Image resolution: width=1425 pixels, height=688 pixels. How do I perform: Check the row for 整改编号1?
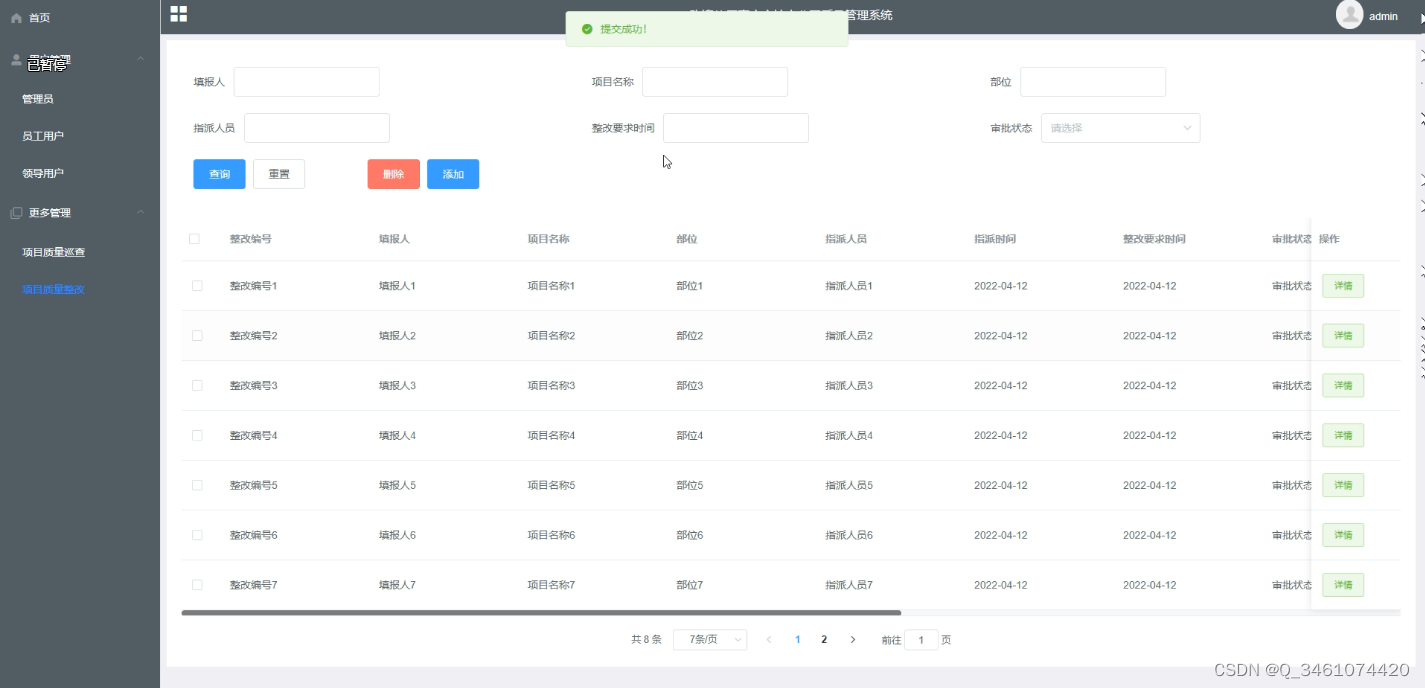197,286
